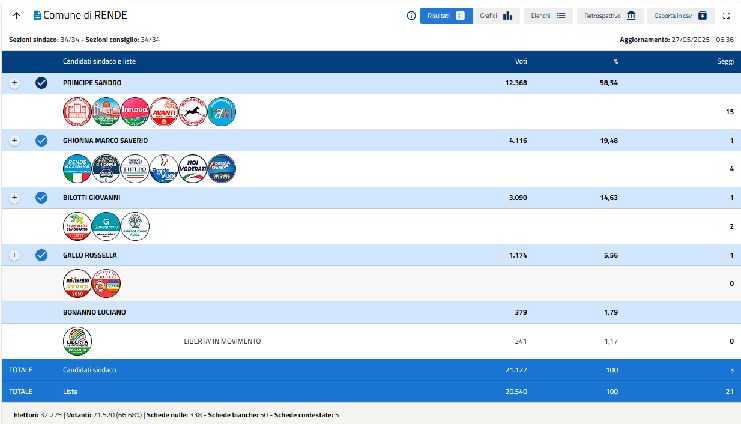This screenshot has width=741, height=424.
Task: Toggle the checkmark for BILOTTI GIOVANNI
Action: pos(41,198)
